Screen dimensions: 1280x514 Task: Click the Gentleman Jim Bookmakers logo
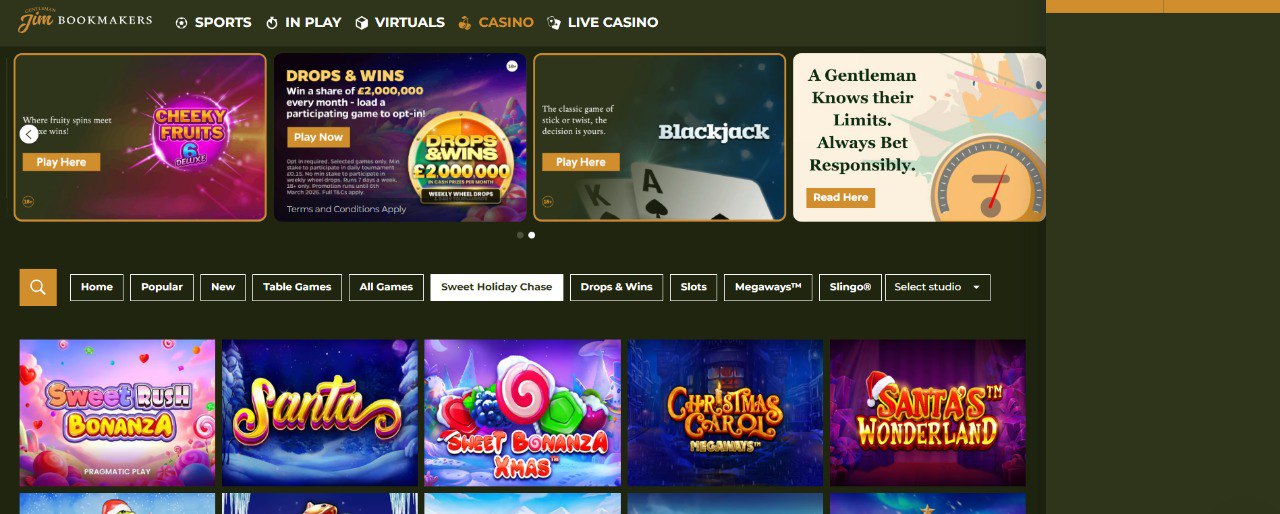point(85,20)
